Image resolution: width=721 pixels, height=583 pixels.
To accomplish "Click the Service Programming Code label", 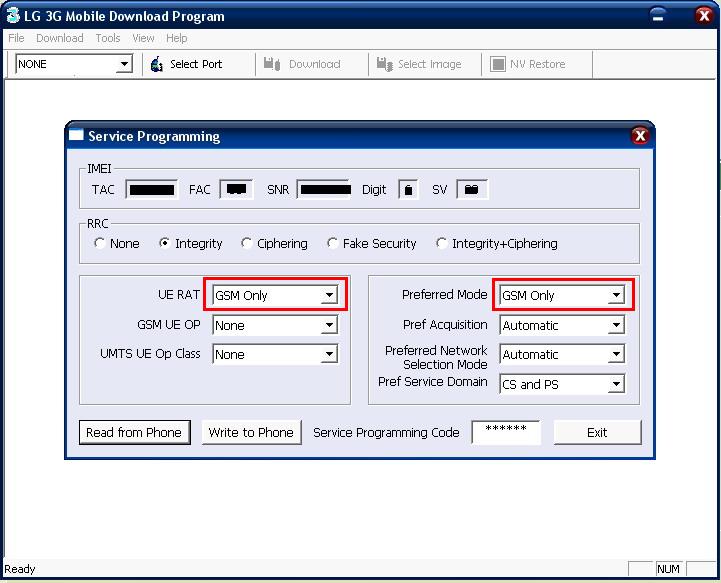I will [386, 433].
